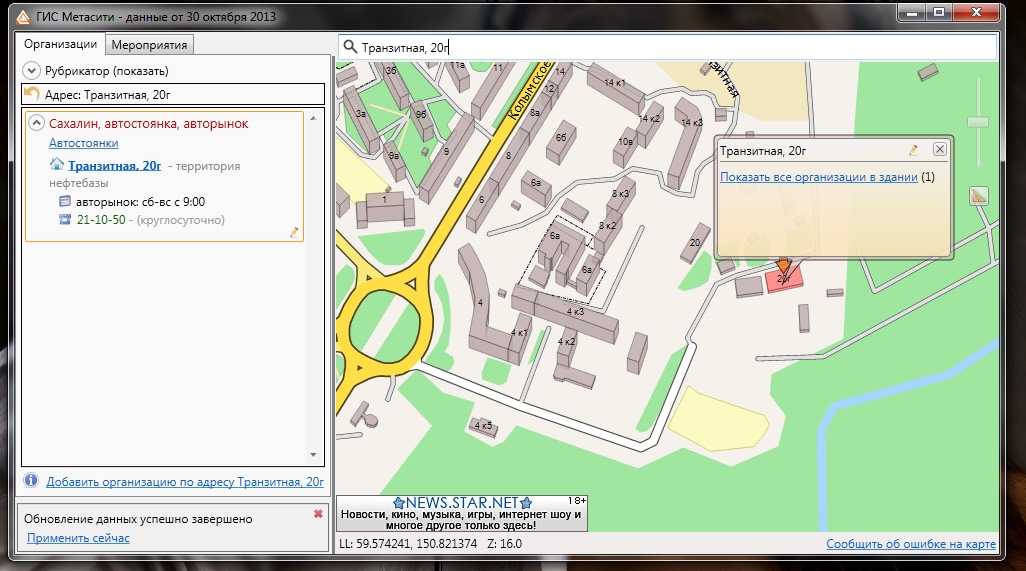Click the orange marker on building 20г
Image resolution: width=1026 pixels, height=571 pixels.
[785, 268]
